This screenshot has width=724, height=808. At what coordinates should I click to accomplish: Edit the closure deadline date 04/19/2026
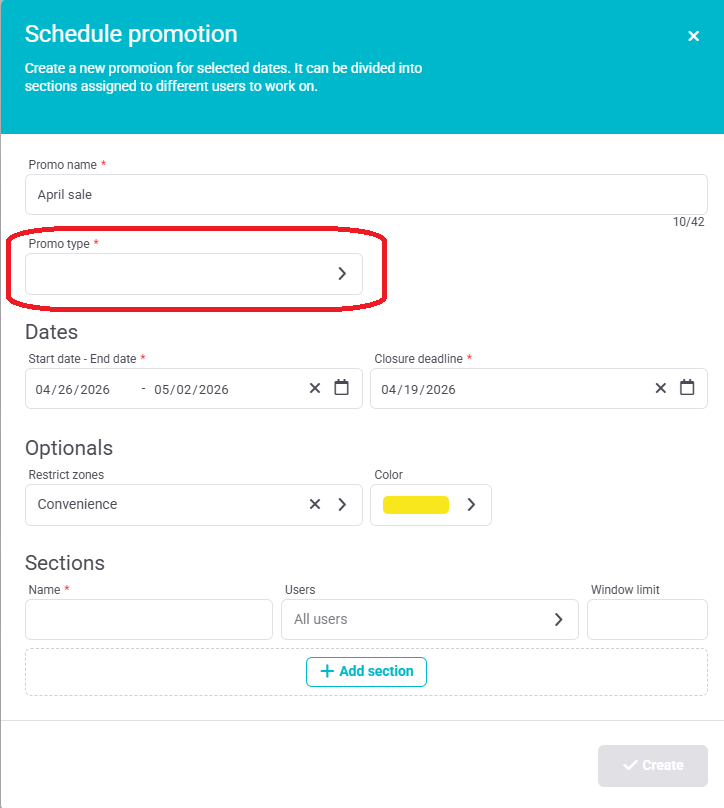[418, 389]
